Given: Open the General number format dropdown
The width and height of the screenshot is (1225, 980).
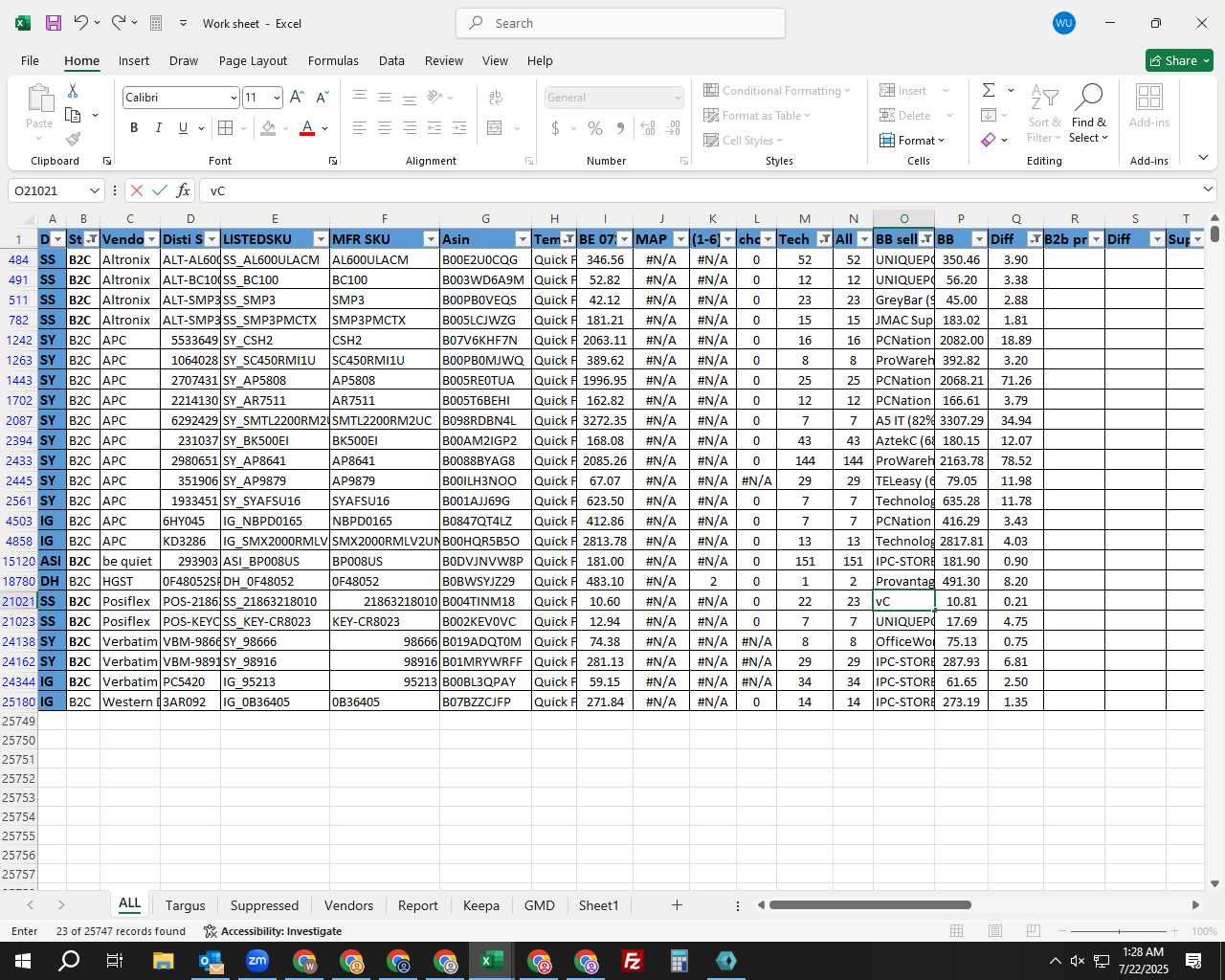Looking at the screenshot, I should pos(678,98).
